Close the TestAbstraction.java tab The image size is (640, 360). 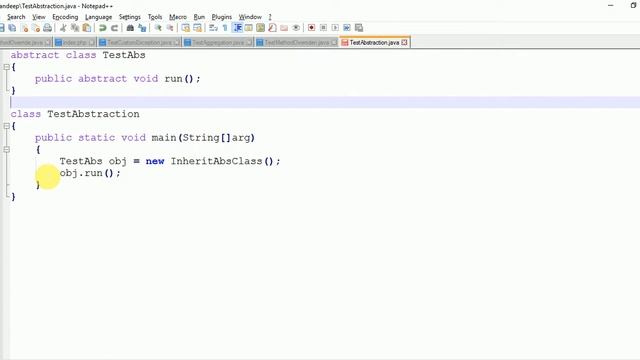click(404, 42)
